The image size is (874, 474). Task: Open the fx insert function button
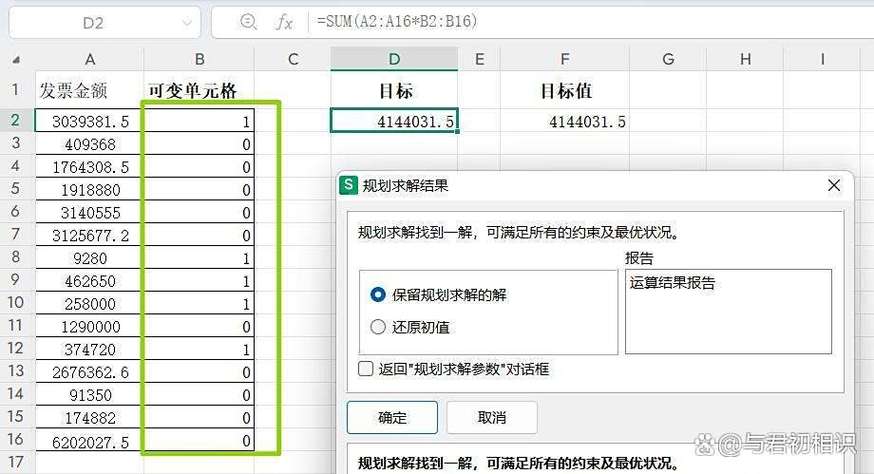[284, 22]
